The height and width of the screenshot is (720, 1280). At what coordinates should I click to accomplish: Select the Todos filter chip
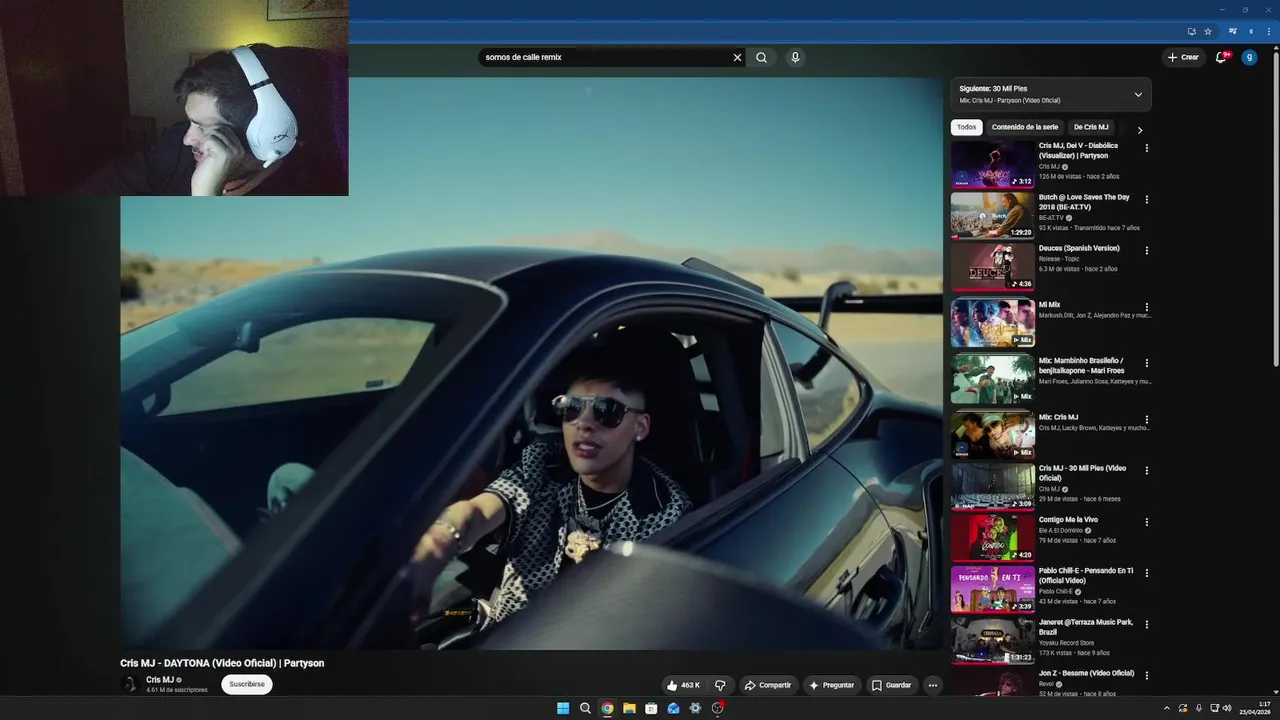click(966, 127)
